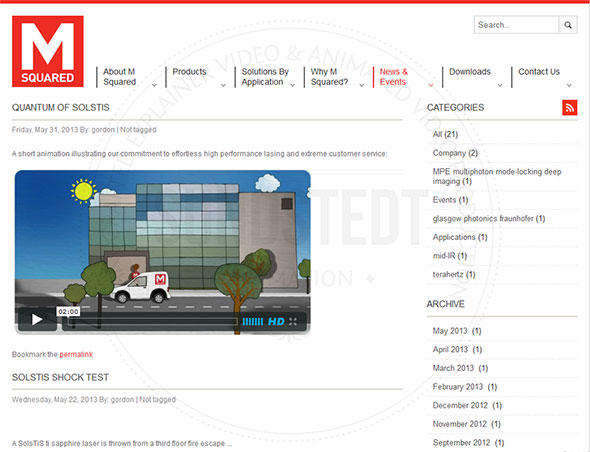
Task: Open the News & Events menu
Action: click(x=394, y=77)
